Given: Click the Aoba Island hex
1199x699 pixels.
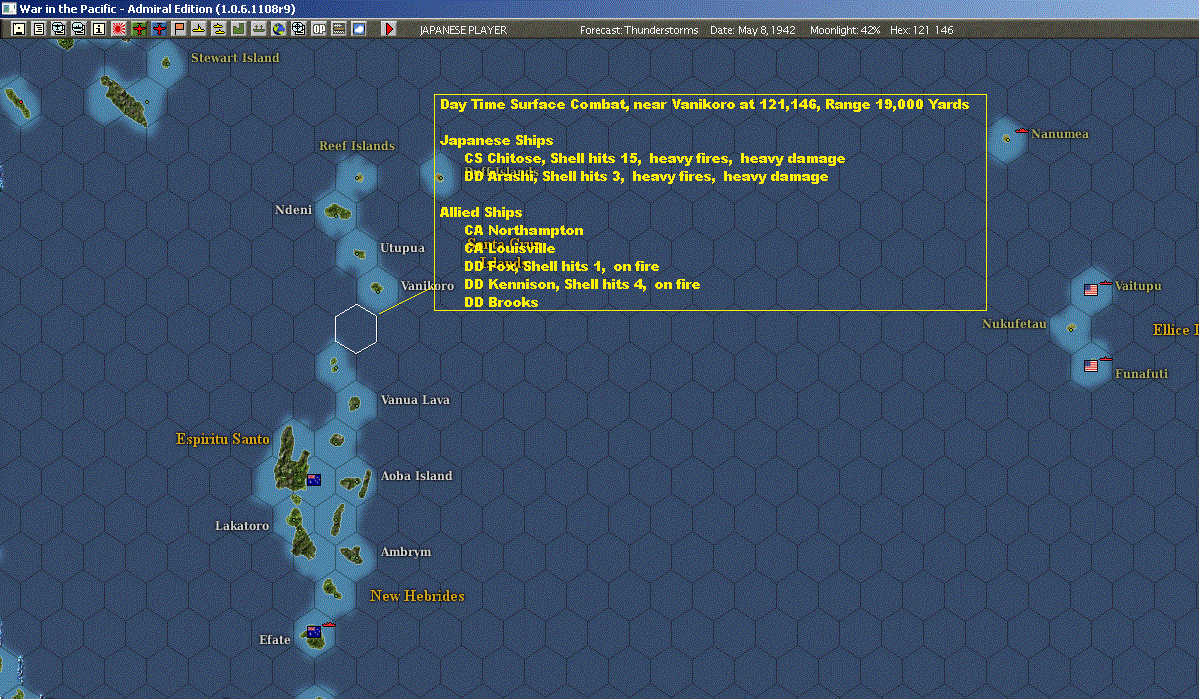Looking at the screenshot, I should click(x=354, y=482).
